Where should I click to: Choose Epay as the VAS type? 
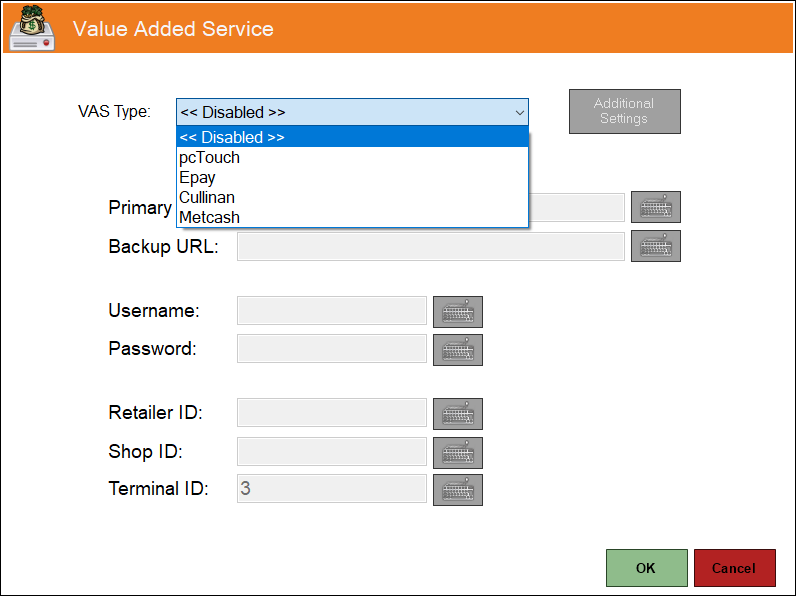(x=352, y=177)
